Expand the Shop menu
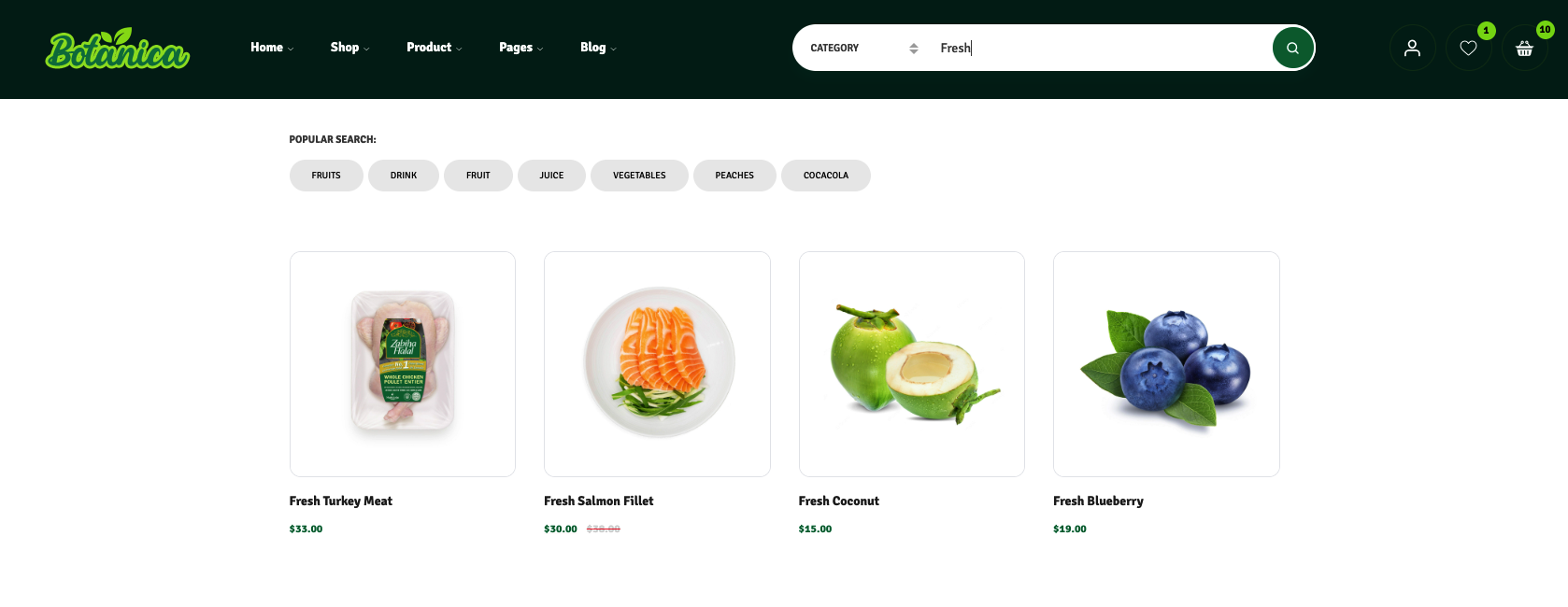1568x607 pixels. 349,48
